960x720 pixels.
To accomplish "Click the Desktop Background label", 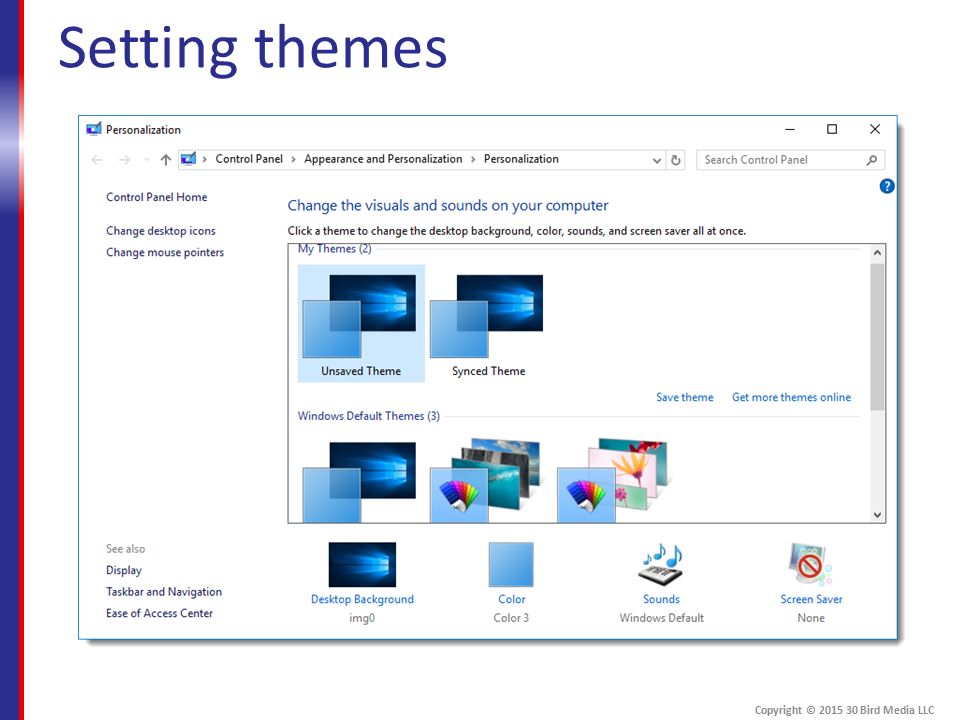I will coord(362,599).
